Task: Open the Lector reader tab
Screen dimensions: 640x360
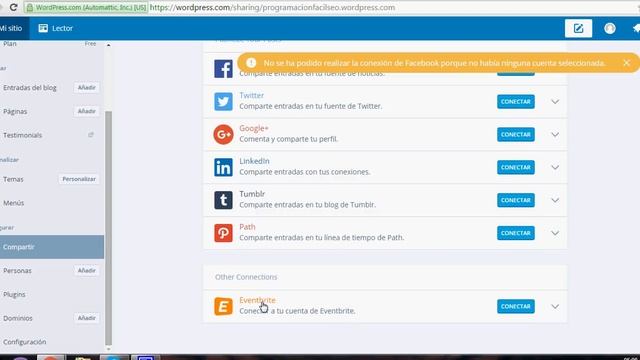Action: coord(56,28)
